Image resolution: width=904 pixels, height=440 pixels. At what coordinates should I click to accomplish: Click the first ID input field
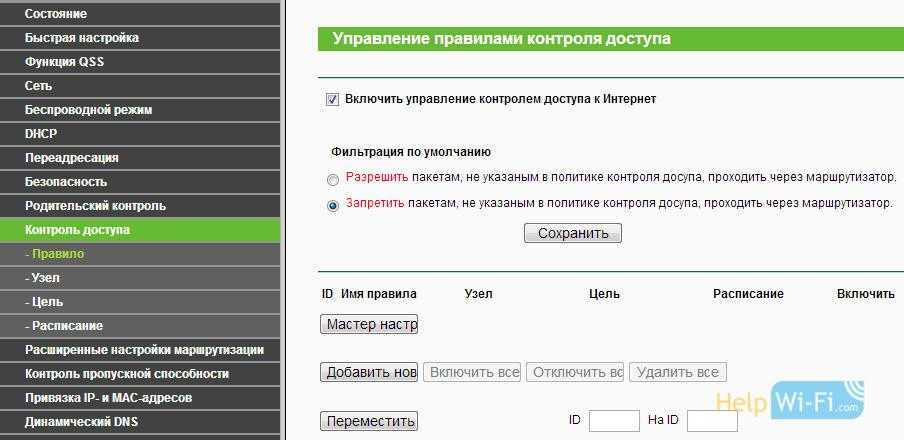pos(614,421)
